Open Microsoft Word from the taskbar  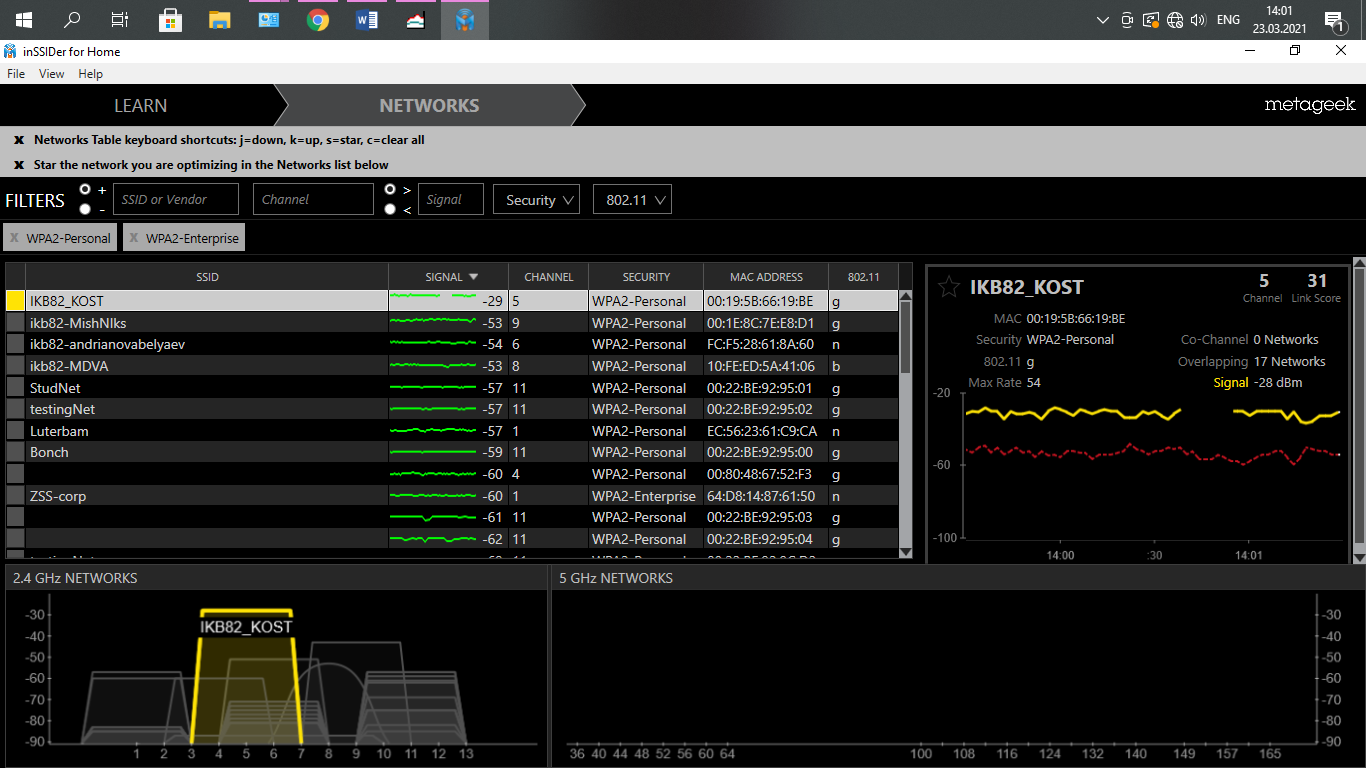pos(367,20)
